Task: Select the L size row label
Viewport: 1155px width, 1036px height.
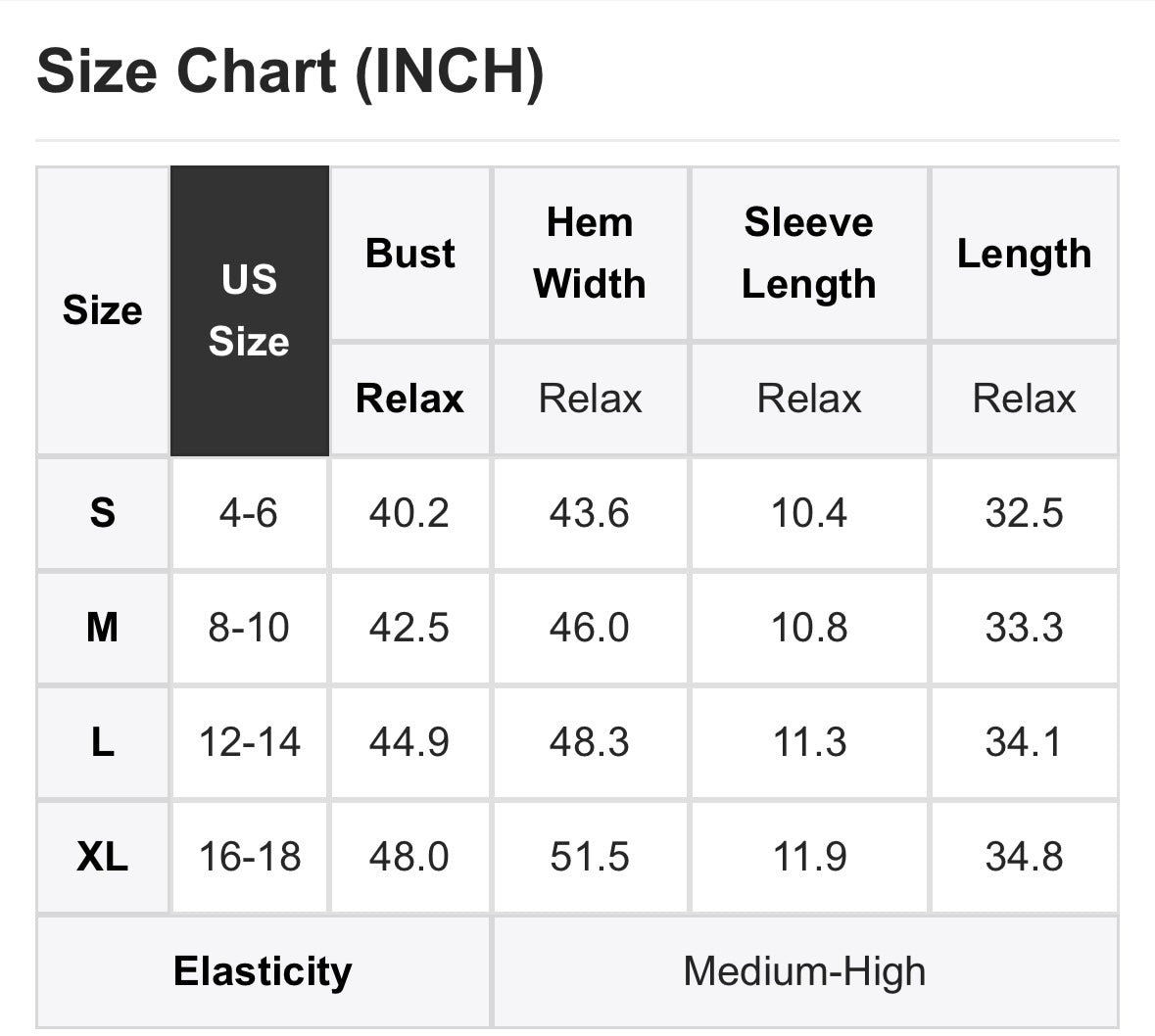Action: [x=103, y=742]
